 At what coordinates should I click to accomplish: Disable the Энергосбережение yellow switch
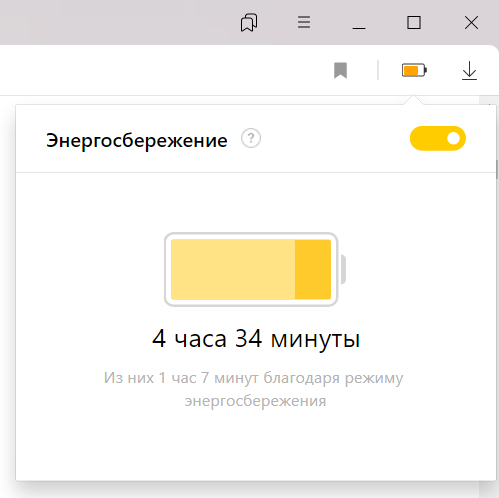click(438, 138)
